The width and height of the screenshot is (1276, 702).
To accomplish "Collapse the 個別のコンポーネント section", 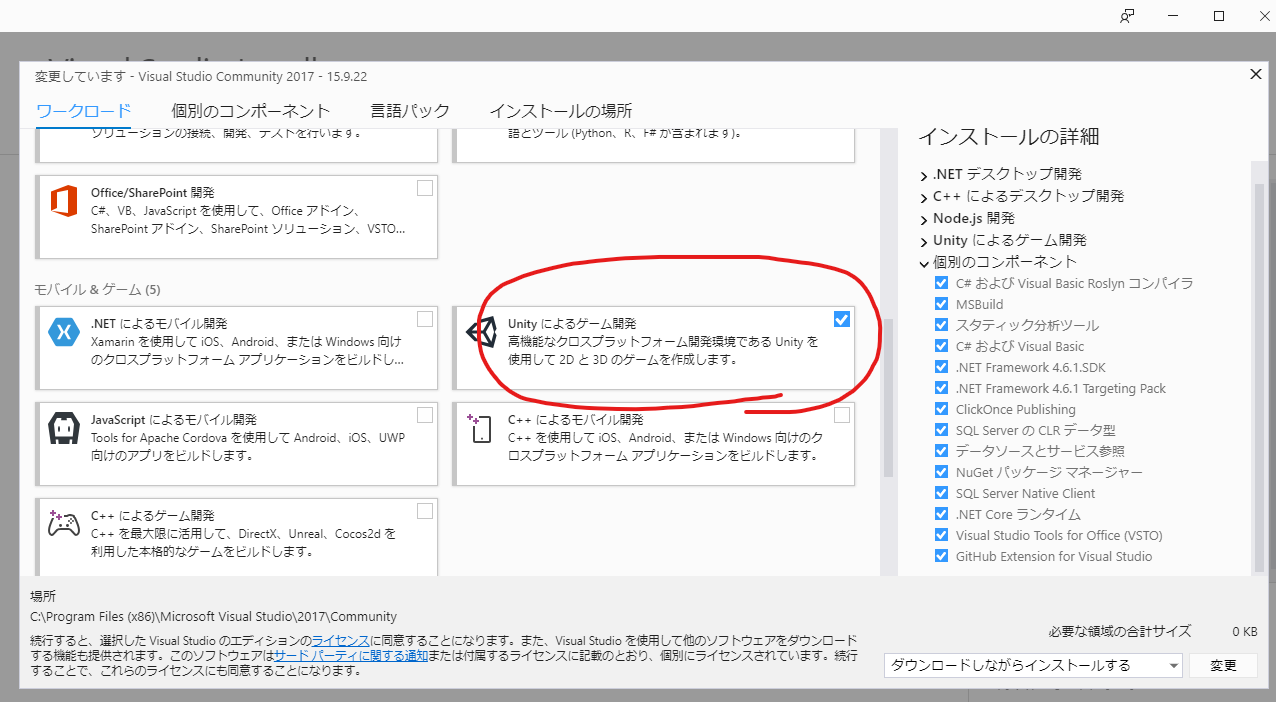I will pos(923,263).
